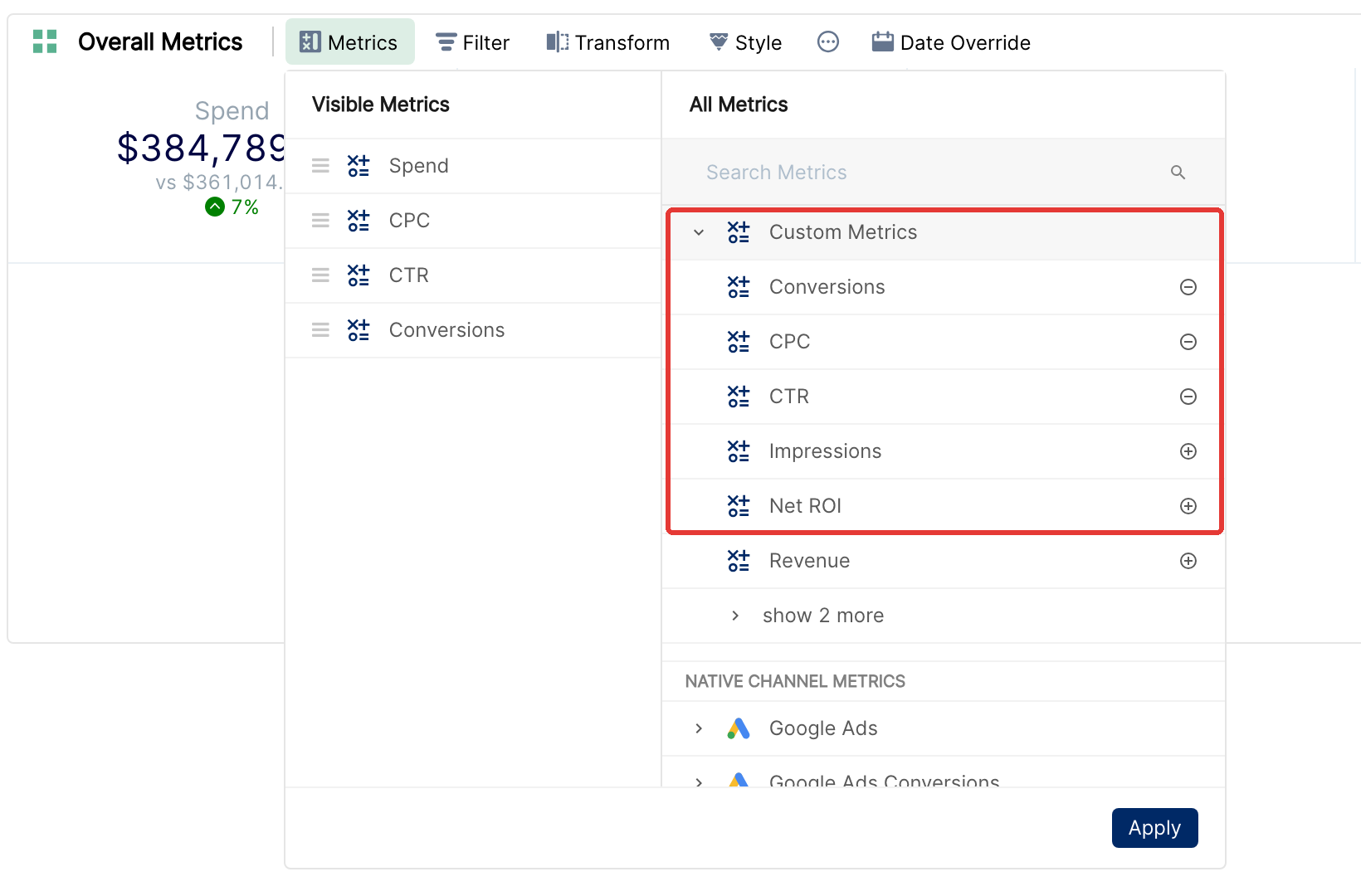Viewport: 1361px width, 896px height.
Task: Click the Google Ads channel label
Action: pyautogui.click(x=823, y=728)
